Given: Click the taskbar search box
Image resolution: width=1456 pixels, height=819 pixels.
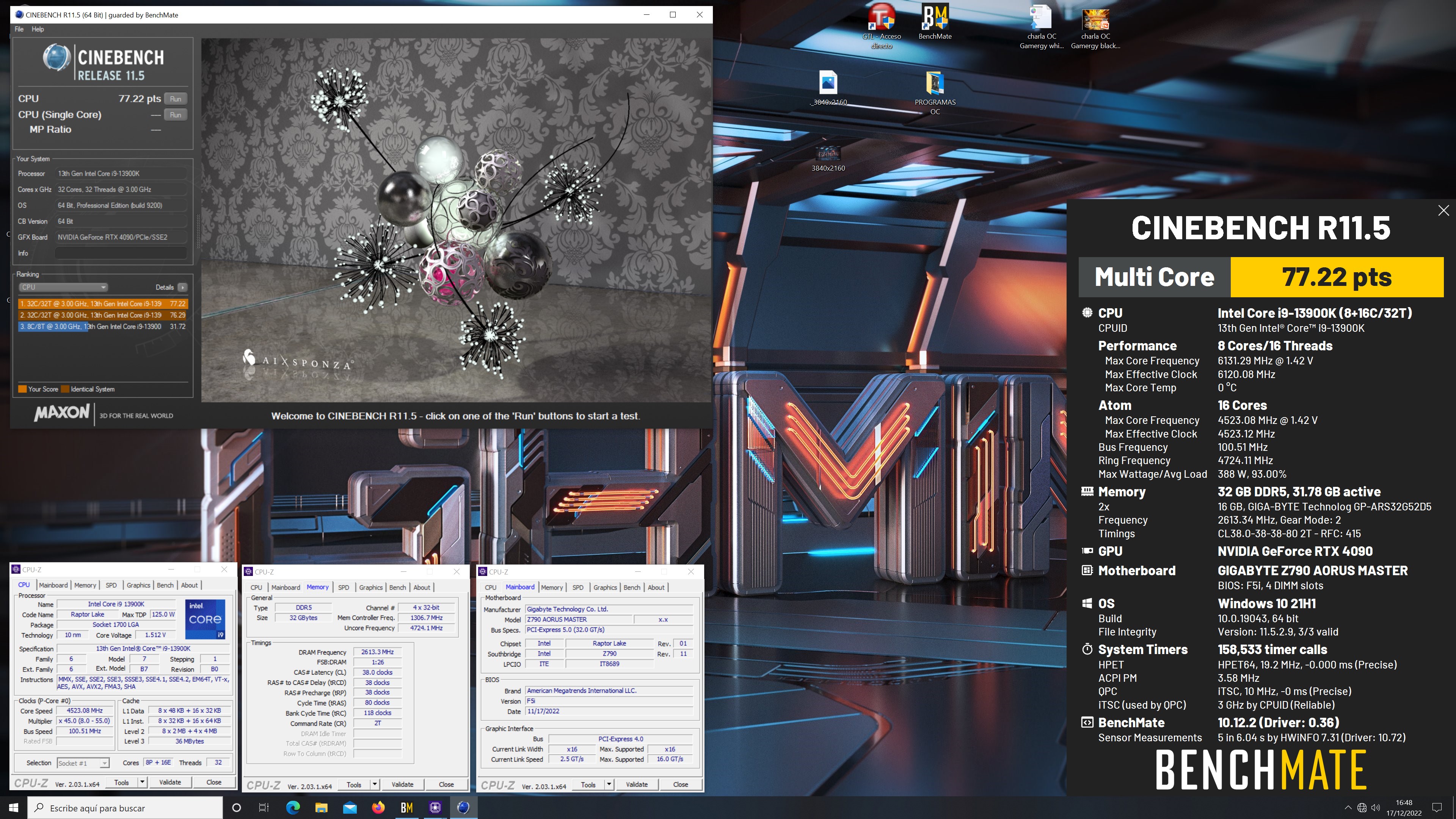Looking at the screenshot, I should tap(125, 808).
